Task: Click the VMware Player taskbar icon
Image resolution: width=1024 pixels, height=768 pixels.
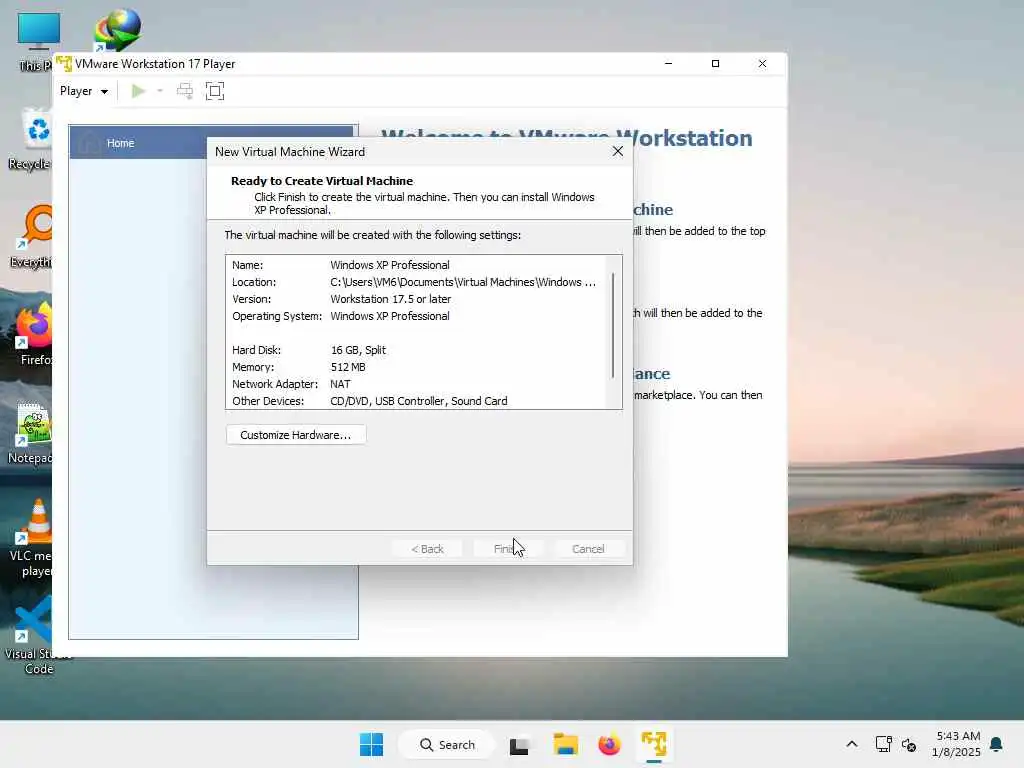Action: click(x=654, y=744)
